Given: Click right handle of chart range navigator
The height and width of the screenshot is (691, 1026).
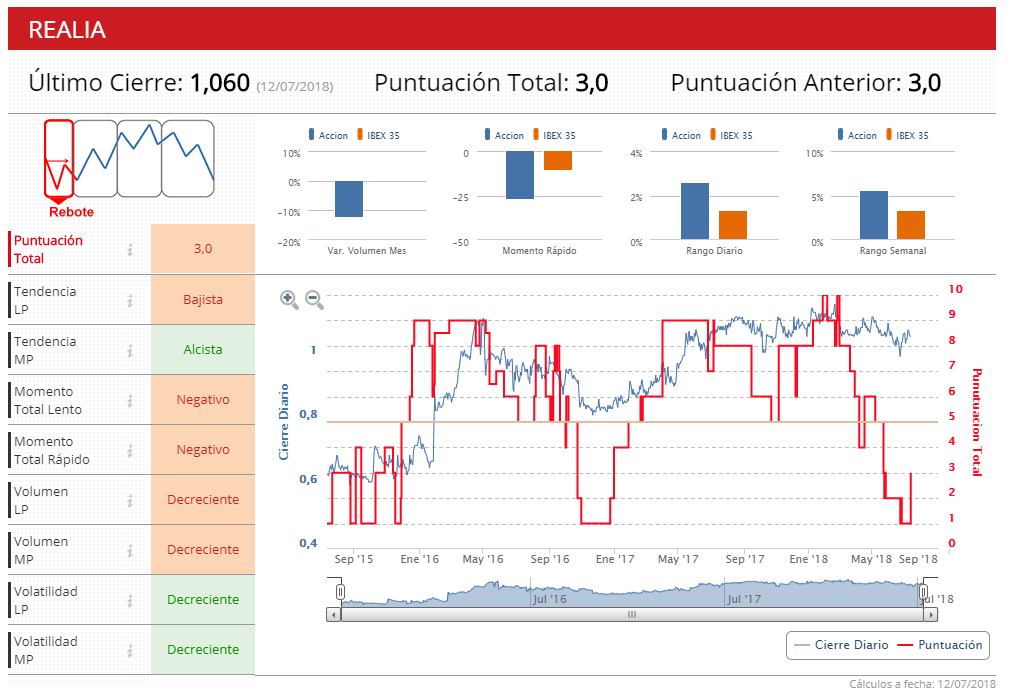Looking at the screenshot, I should tap(923, 592).
